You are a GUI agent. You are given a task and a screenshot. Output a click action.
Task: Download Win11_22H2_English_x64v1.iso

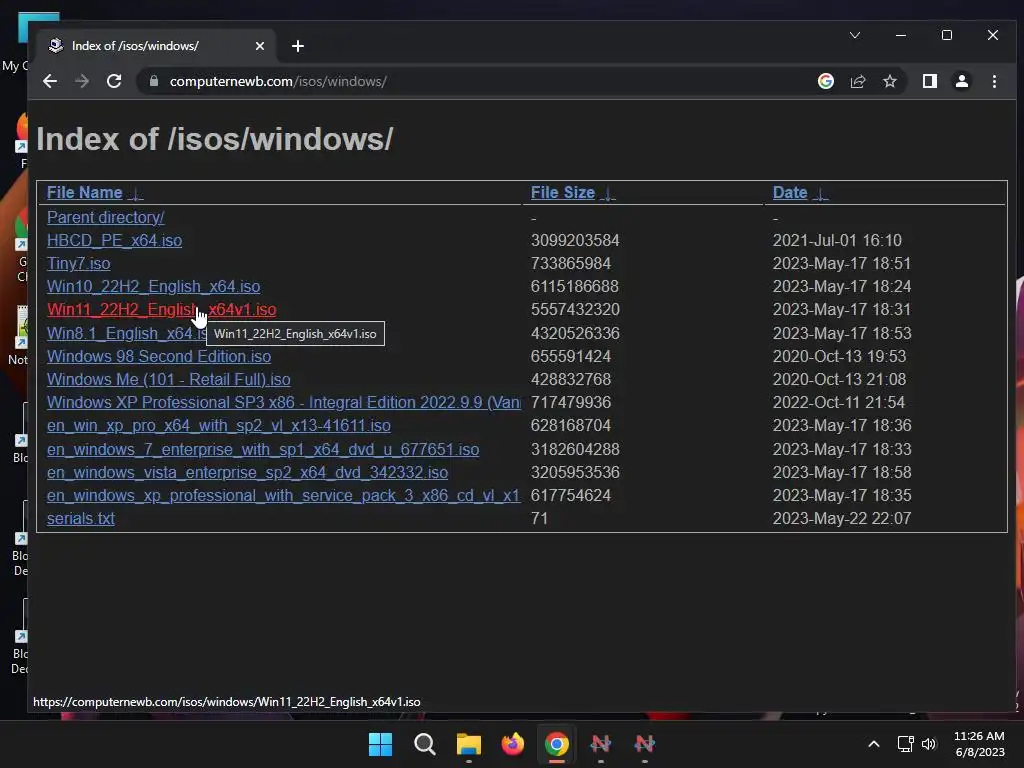[x=161, y=310]
